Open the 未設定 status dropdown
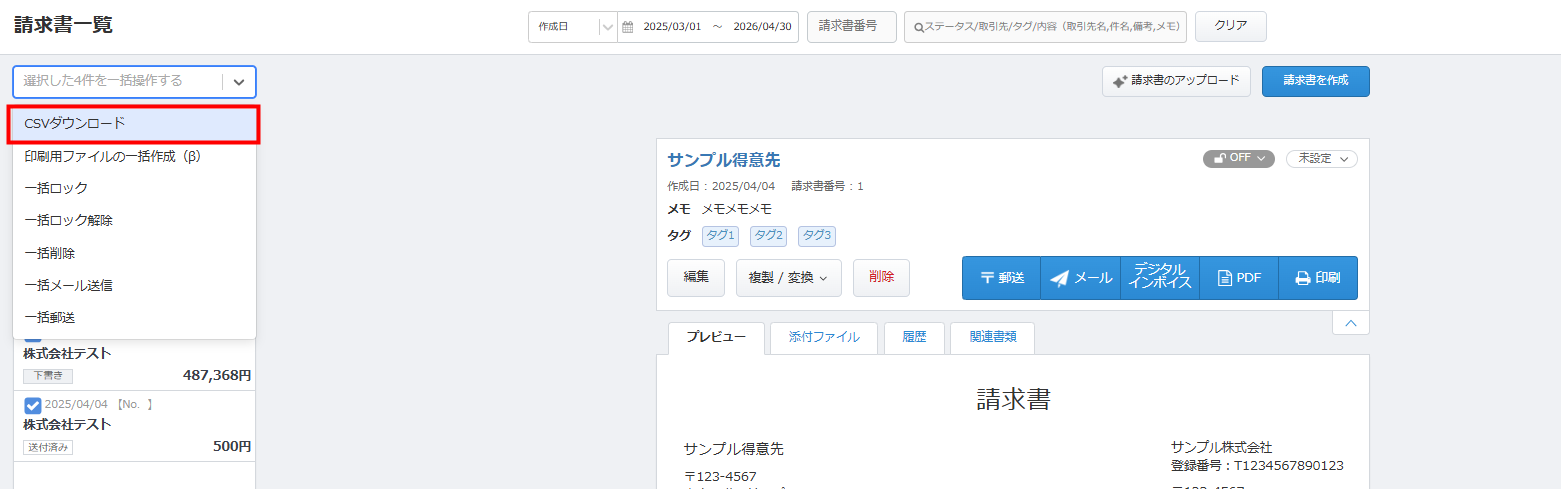This screenshot has height=489, width=1561. coord(1321,158)
